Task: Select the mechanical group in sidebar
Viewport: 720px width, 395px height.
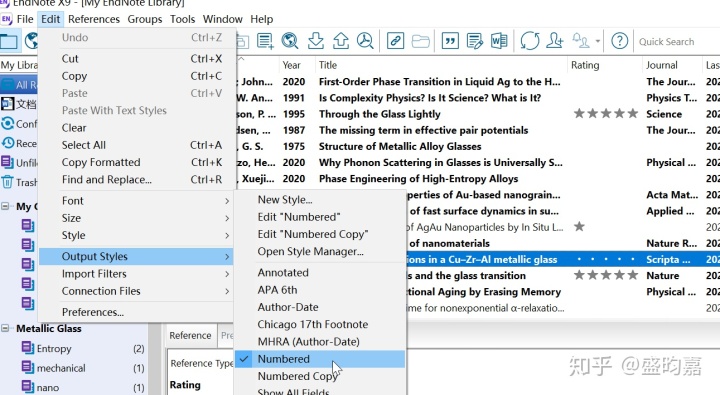Action: click(61, 368)
